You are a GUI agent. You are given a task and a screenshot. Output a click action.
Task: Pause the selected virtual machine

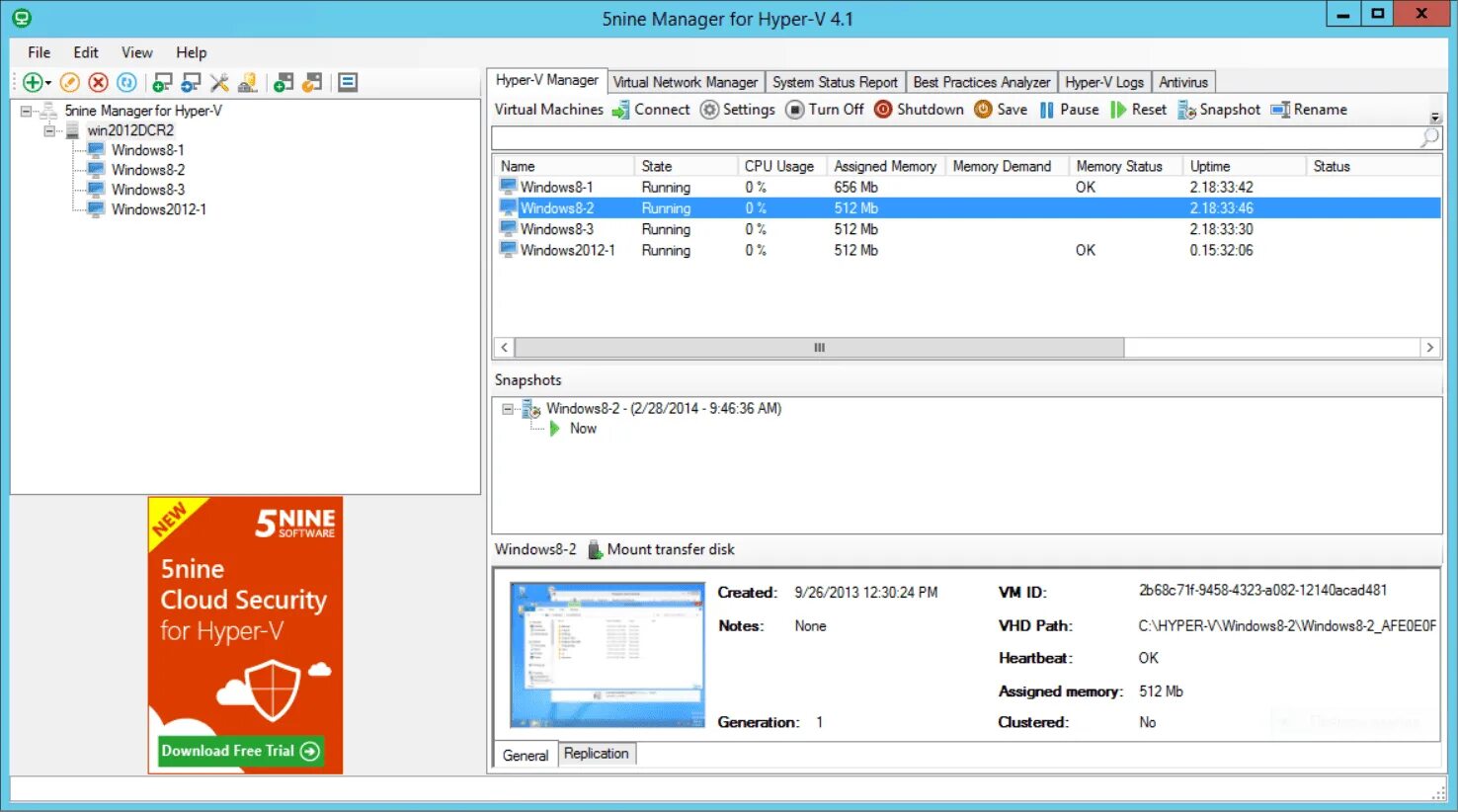click(1069, 110)
